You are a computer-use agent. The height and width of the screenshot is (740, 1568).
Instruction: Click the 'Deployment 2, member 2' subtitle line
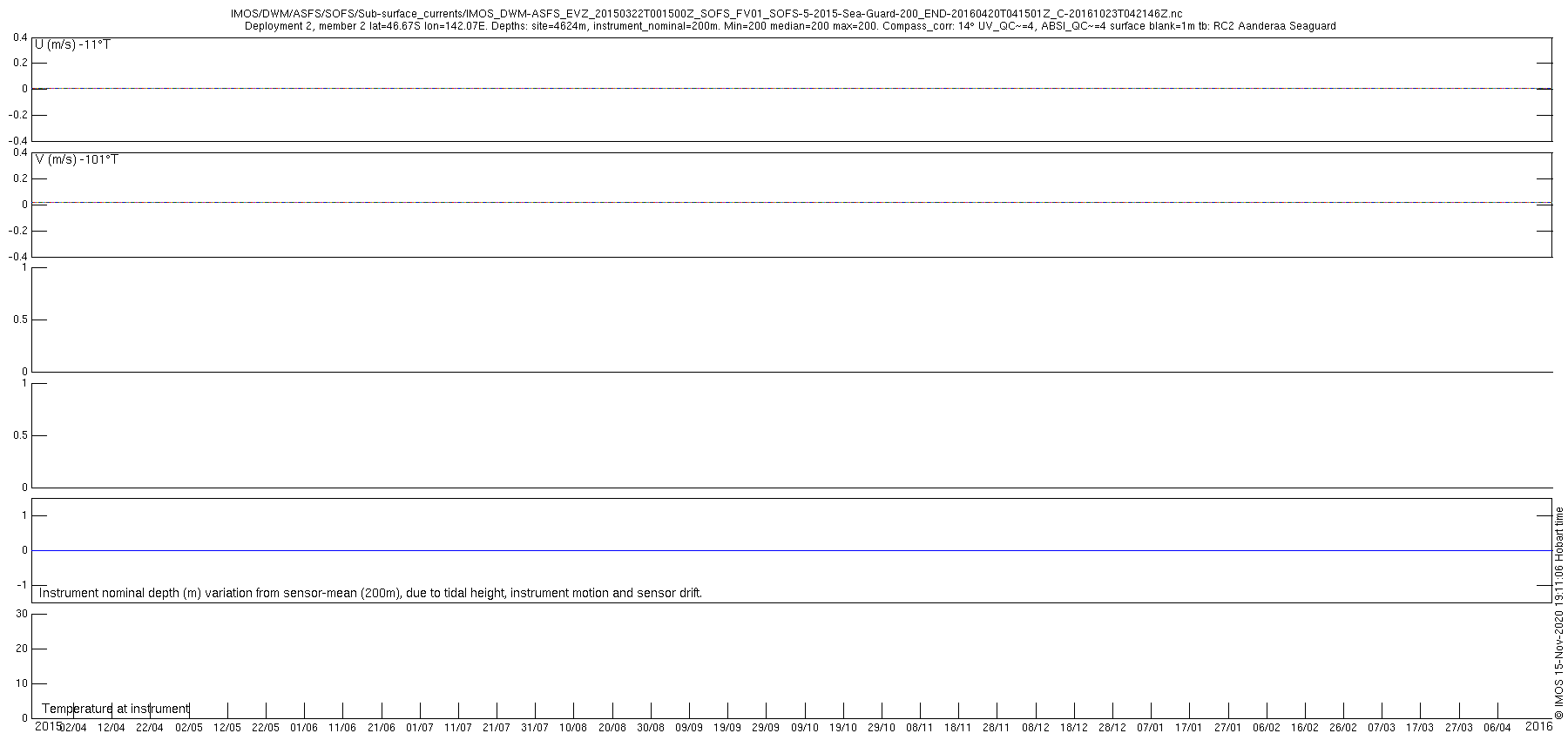coord(790,26)
